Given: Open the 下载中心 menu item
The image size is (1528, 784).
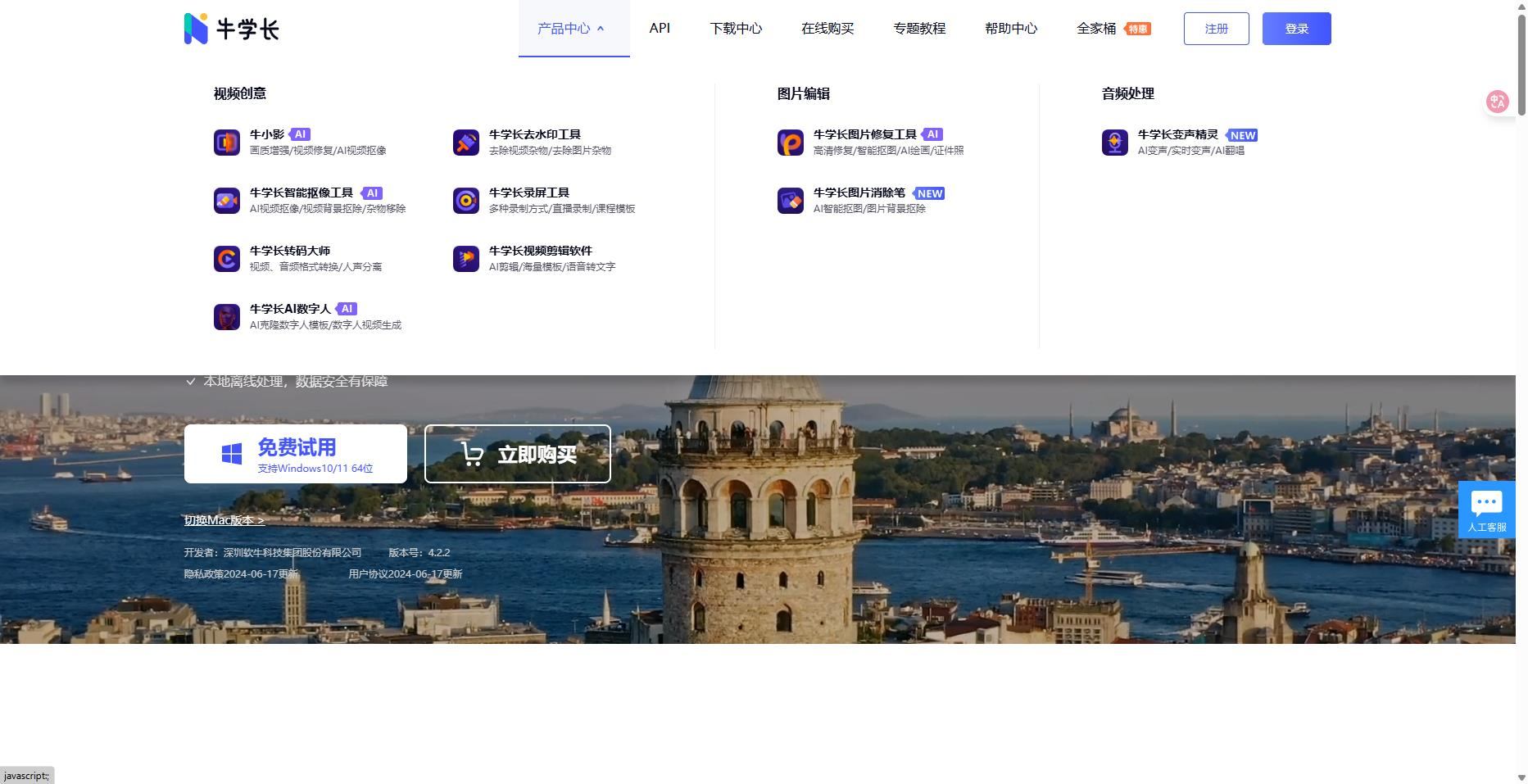Looking at the screenshot, I should click(735, 29).
